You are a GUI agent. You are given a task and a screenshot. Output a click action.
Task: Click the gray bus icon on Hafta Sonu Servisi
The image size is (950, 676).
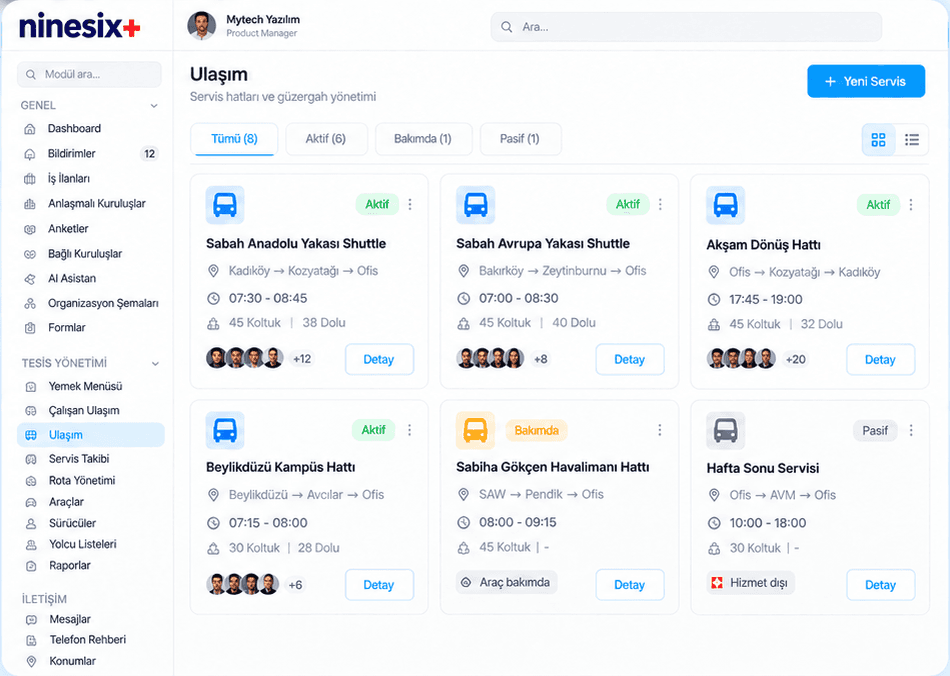[725, 431]
